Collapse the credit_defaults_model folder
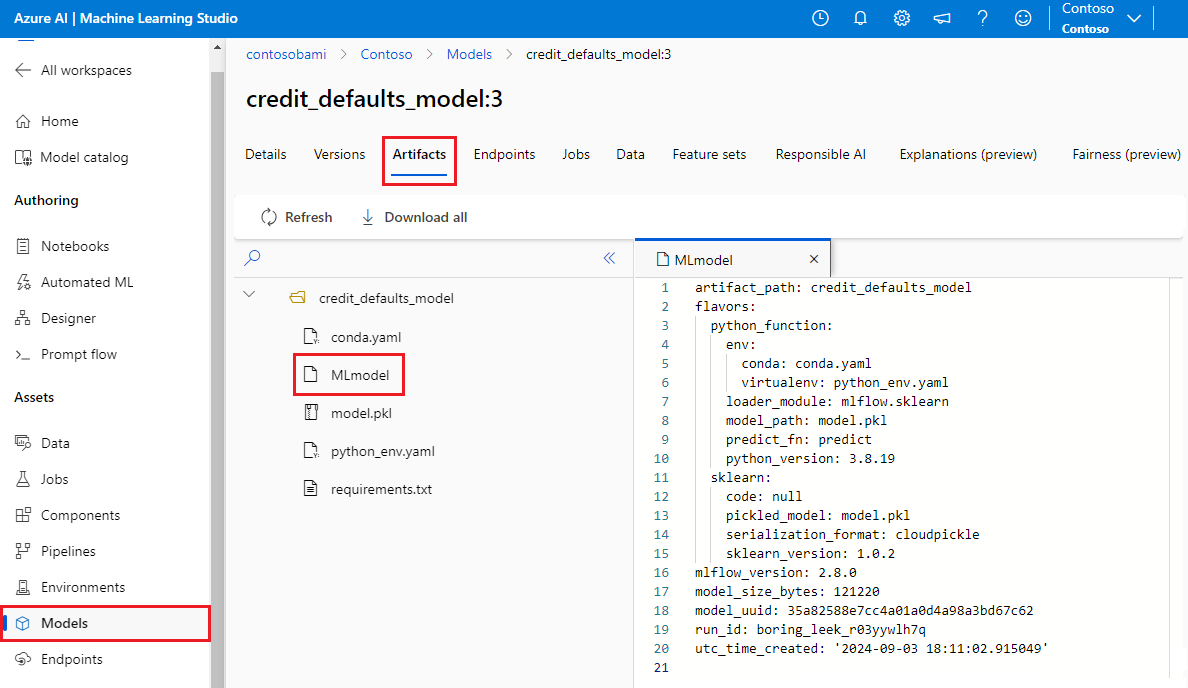This screenshot has width=1188, height=688. click(x=249, y=294)
